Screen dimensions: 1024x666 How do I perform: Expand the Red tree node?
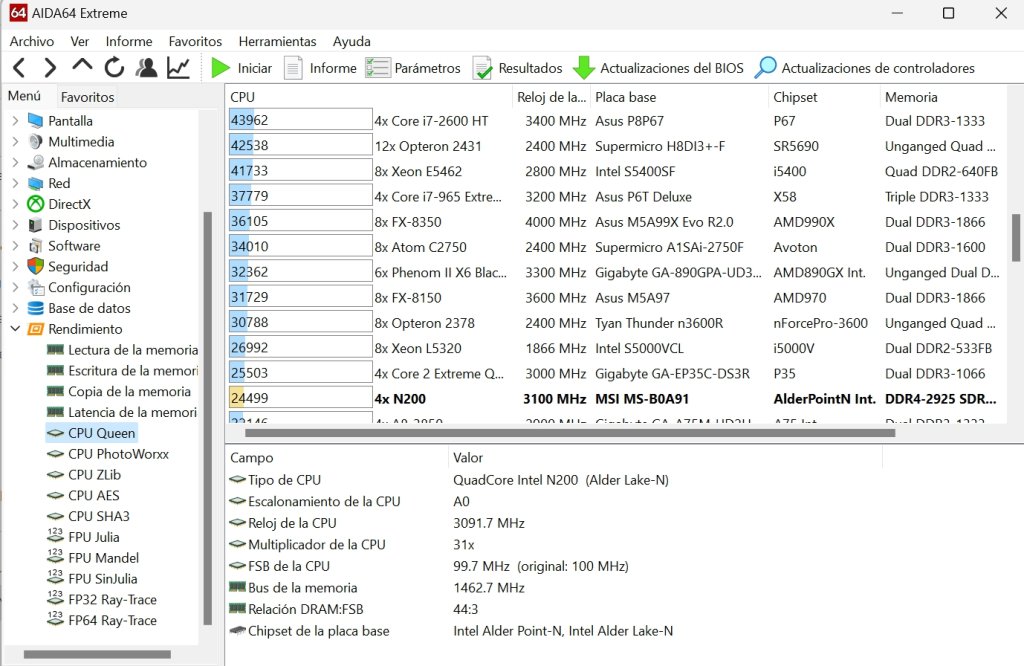[x=15, y=183]
